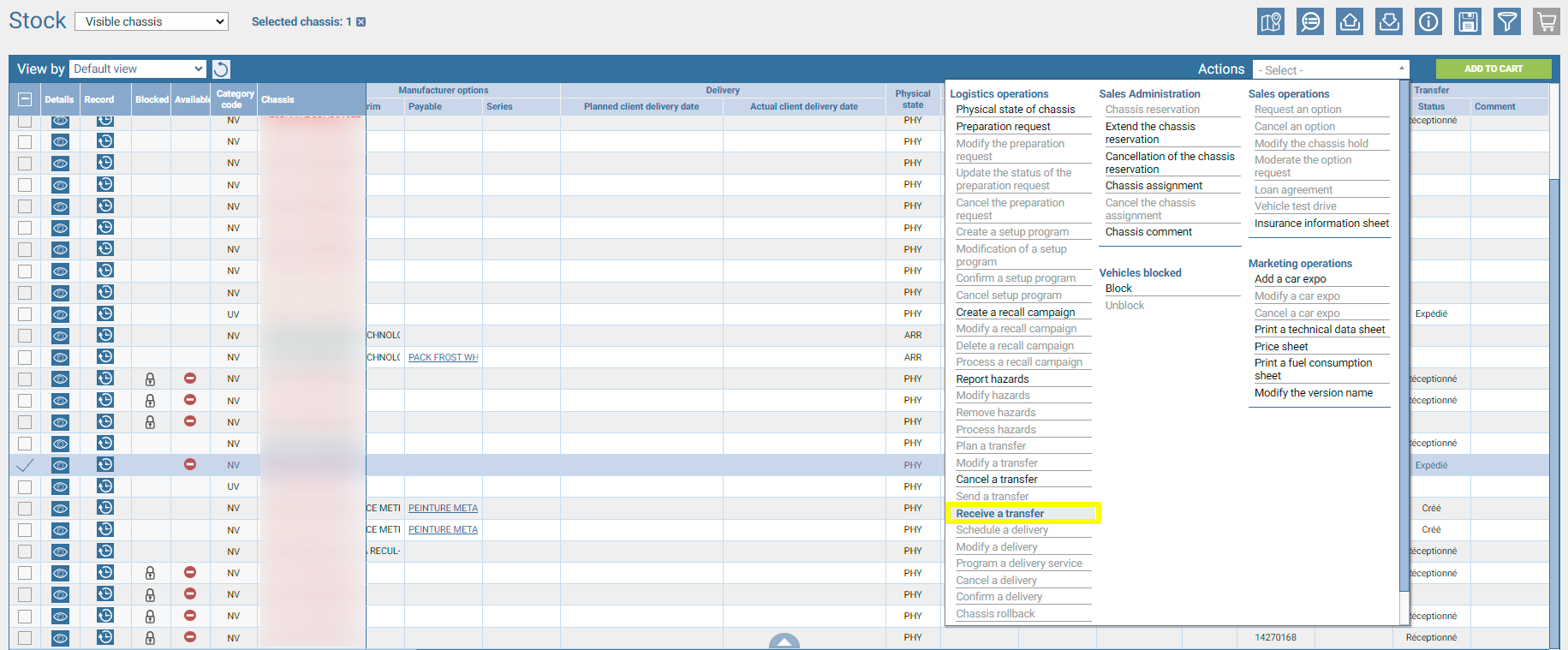Open the Default view dropdown
This screenshot has height=650, width=1568.
138,69
